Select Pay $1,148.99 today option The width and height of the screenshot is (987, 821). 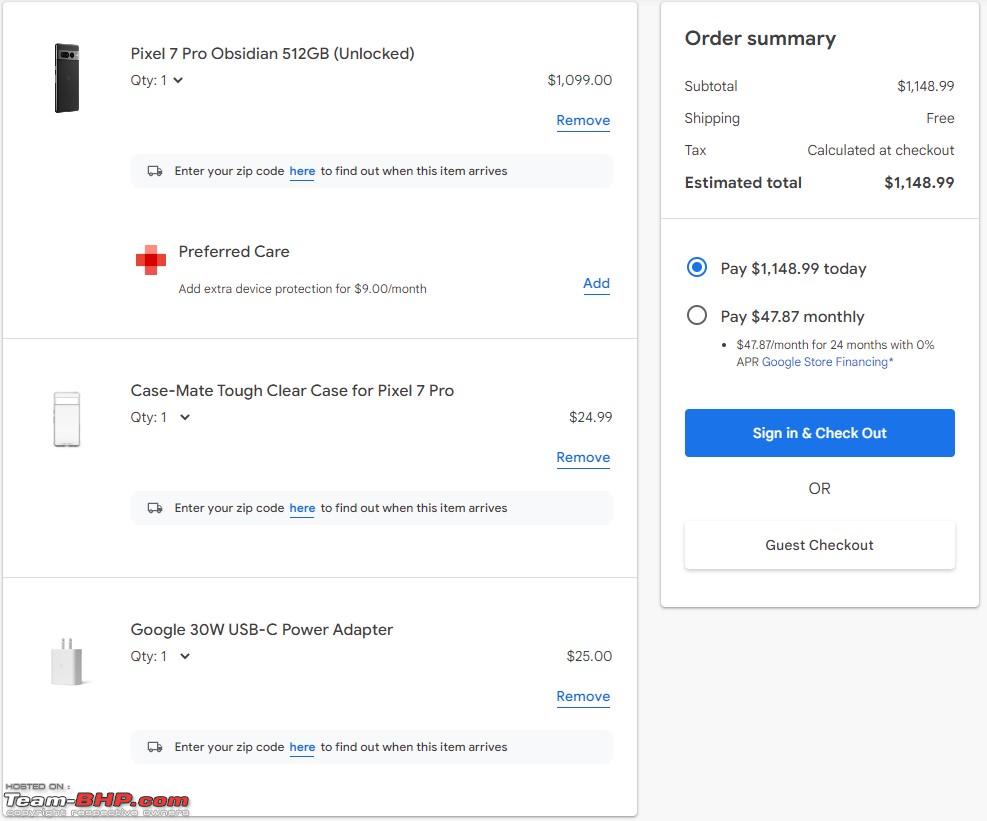[x=697, y=268]
